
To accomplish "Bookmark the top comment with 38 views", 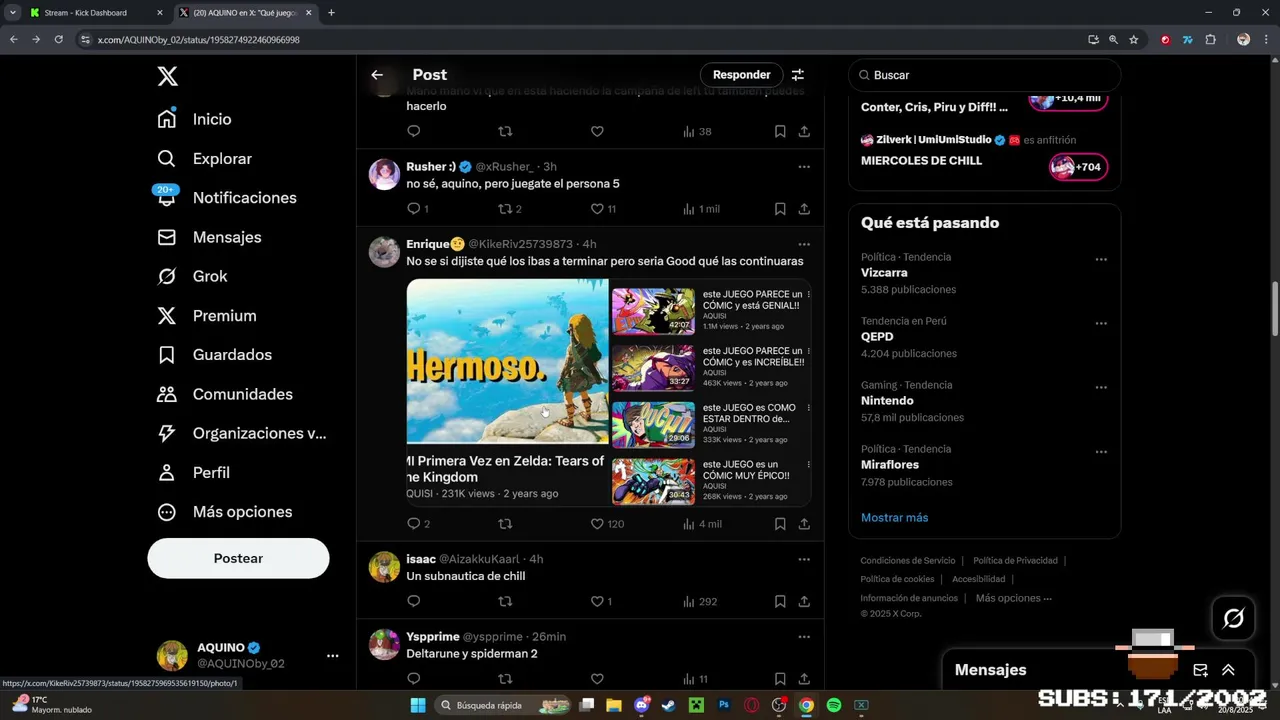I will click(x=780, y=131).
